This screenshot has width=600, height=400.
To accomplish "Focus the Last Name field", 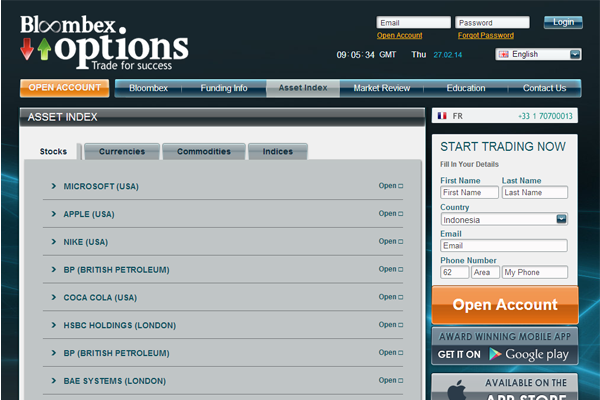I will pos(535,192).
